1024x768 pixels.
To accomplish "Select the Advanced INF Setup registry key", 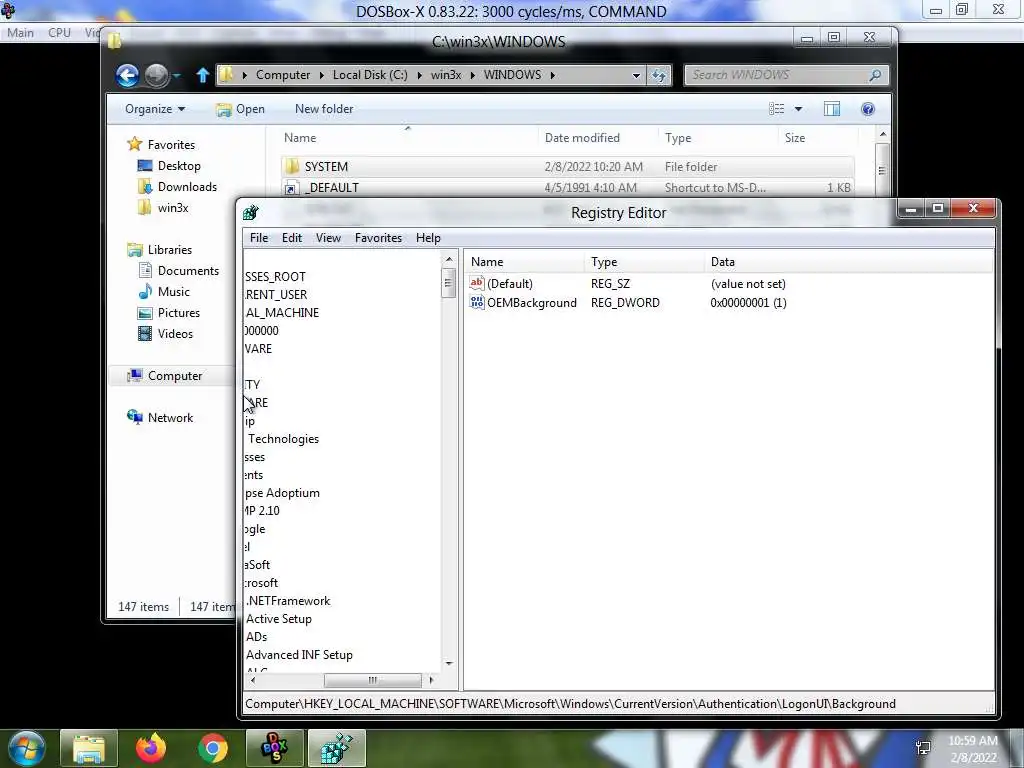I will 299,654.
